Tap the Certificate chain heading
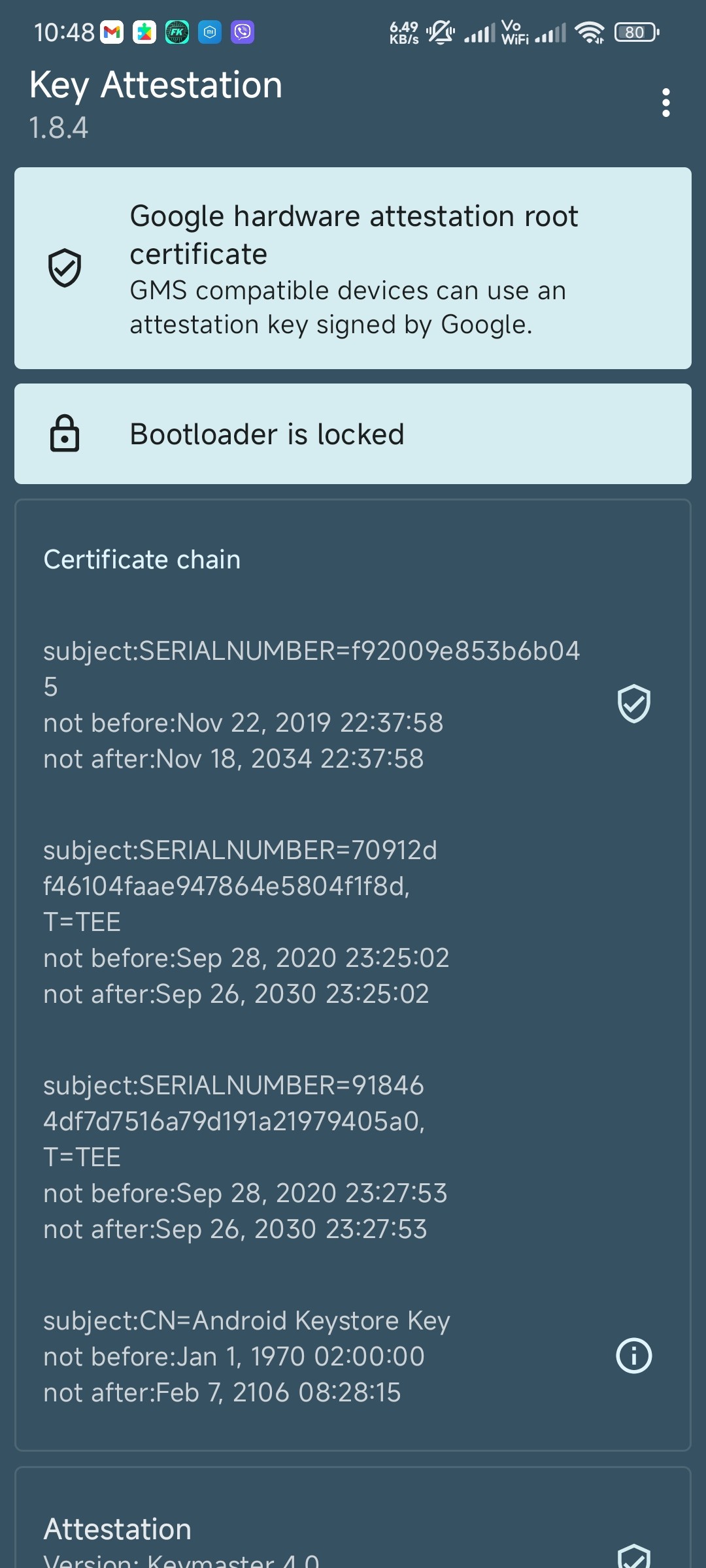The height and width of the screenshot is (1568, 706). pos(142,560)
